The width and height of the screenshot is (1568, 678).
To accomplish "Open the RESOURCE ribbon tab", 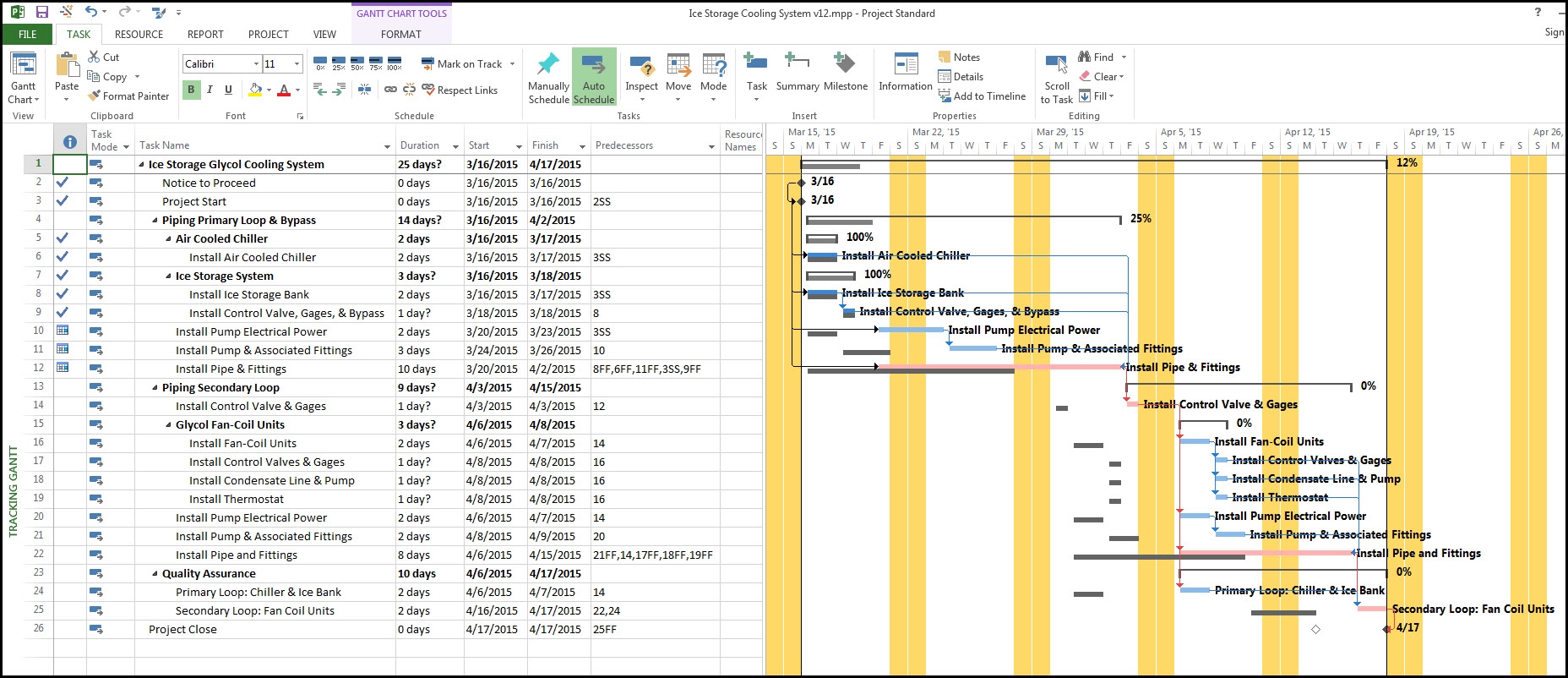I will pyautogui.click(x=139, y=35).
